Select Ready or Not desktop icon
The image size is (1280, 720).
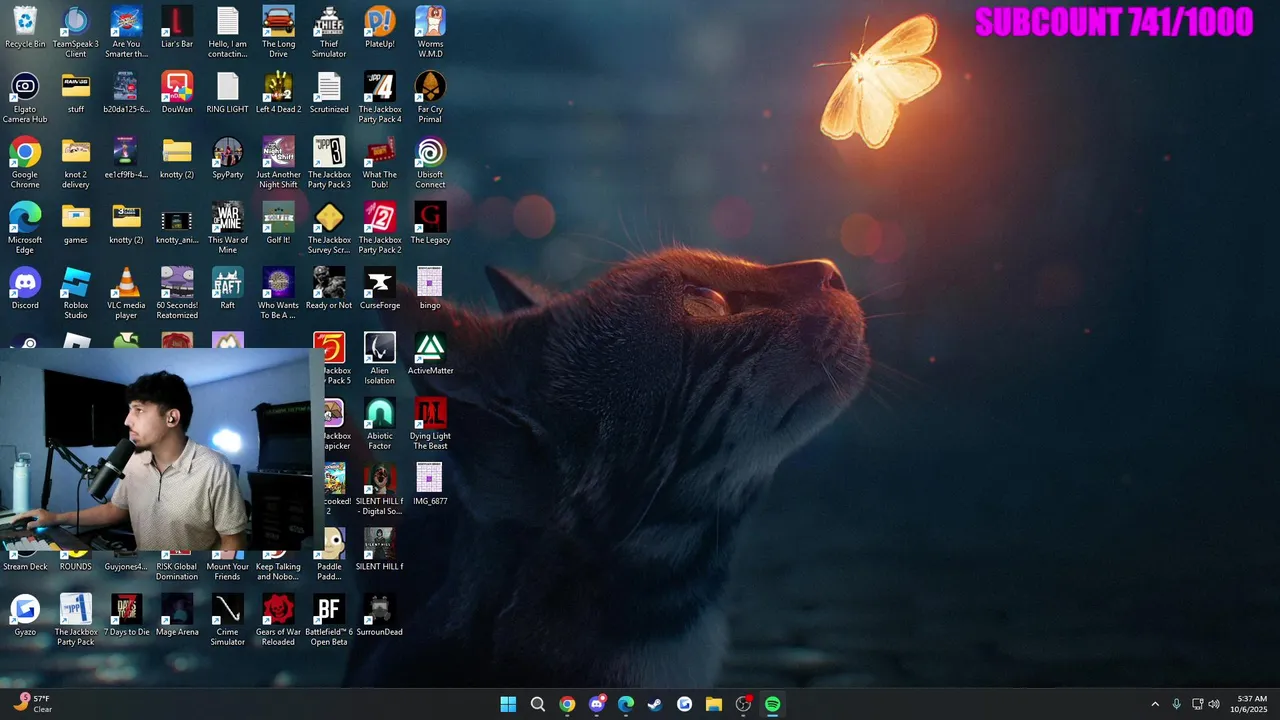coord(329,288)
